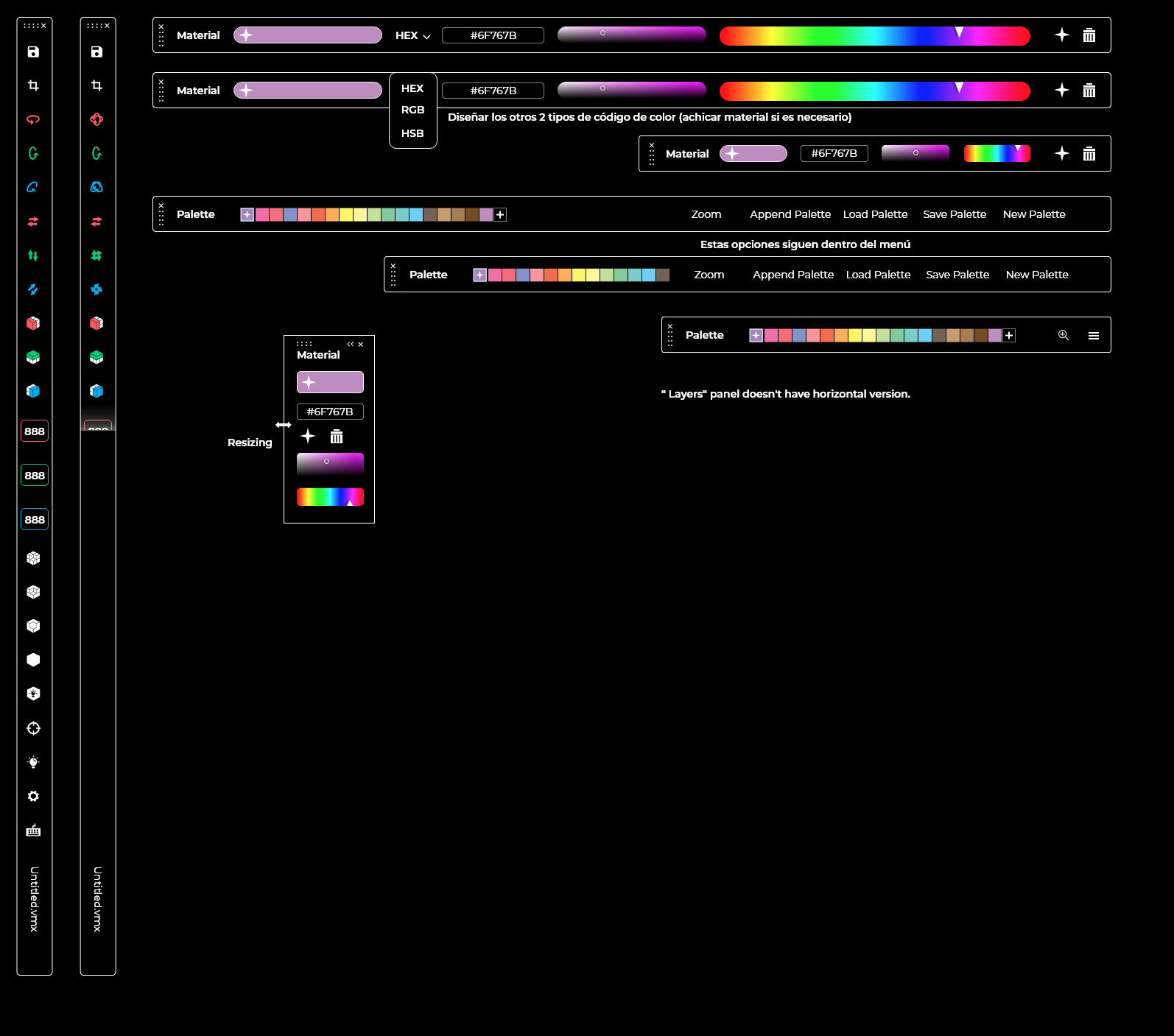
Task: Toggle the green up-down arrows icon in the leftmost toolbar
Action: click(x=33, y=256)
